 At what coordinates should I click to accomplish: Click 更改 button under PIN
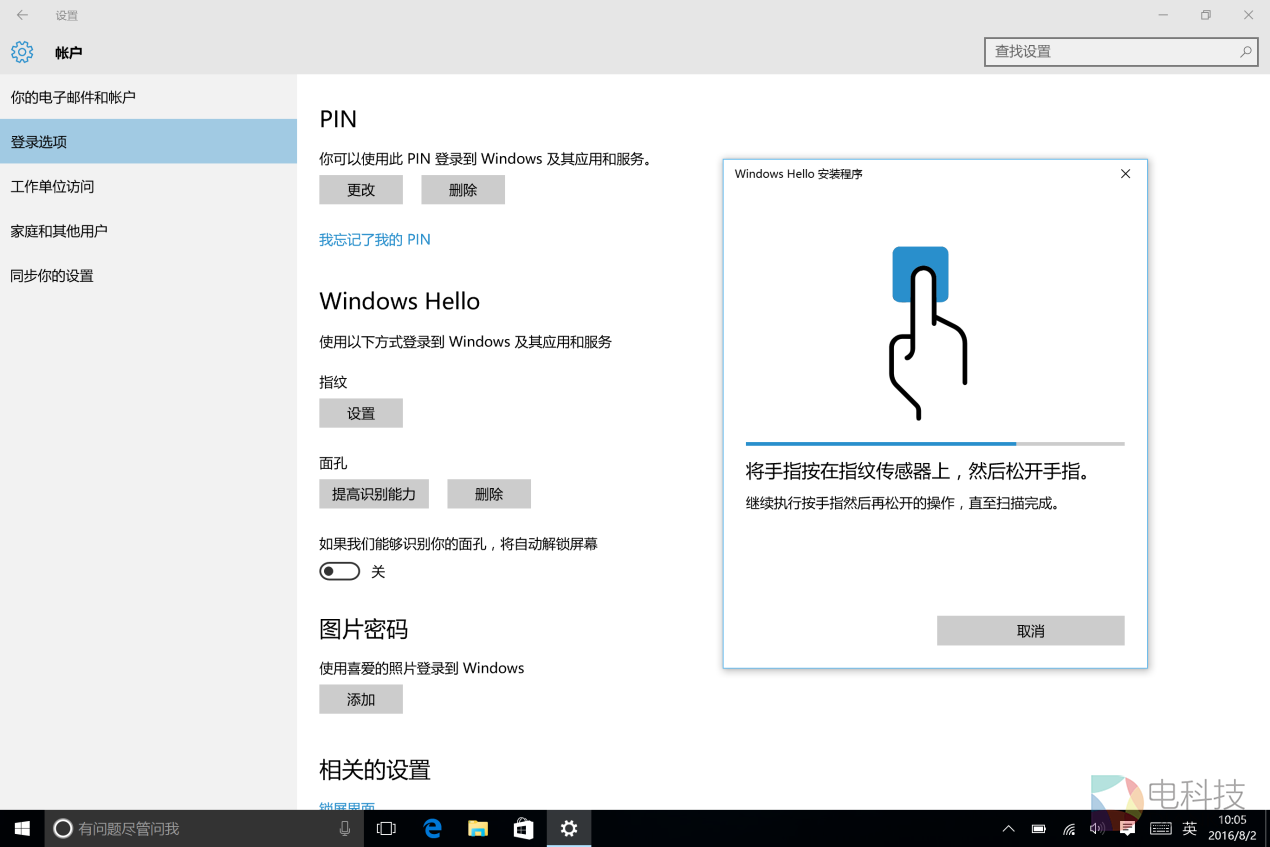point(361,190)
